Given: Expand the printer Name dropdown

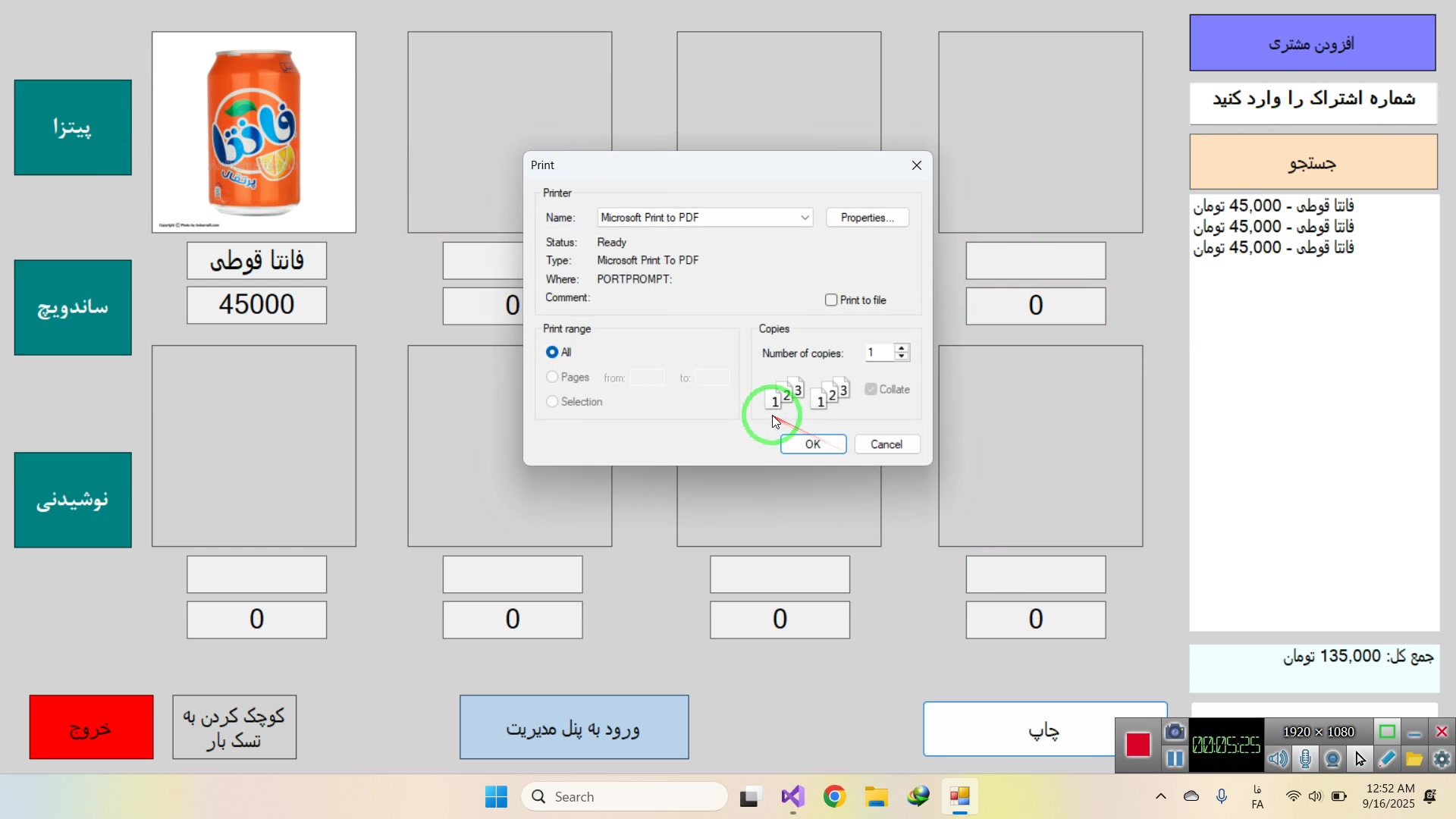Looking at the screenshot, I should point(805,218).
